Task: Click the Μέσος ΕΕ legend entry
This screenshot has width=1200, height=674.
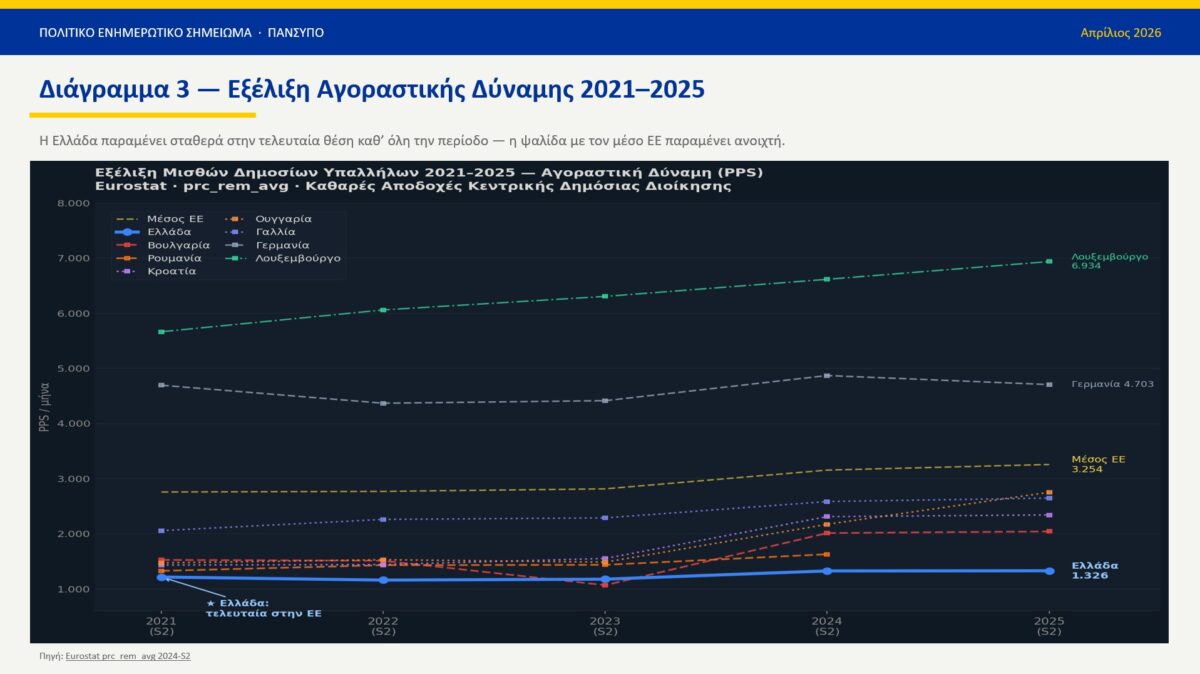Action: (x=174, y=219)
